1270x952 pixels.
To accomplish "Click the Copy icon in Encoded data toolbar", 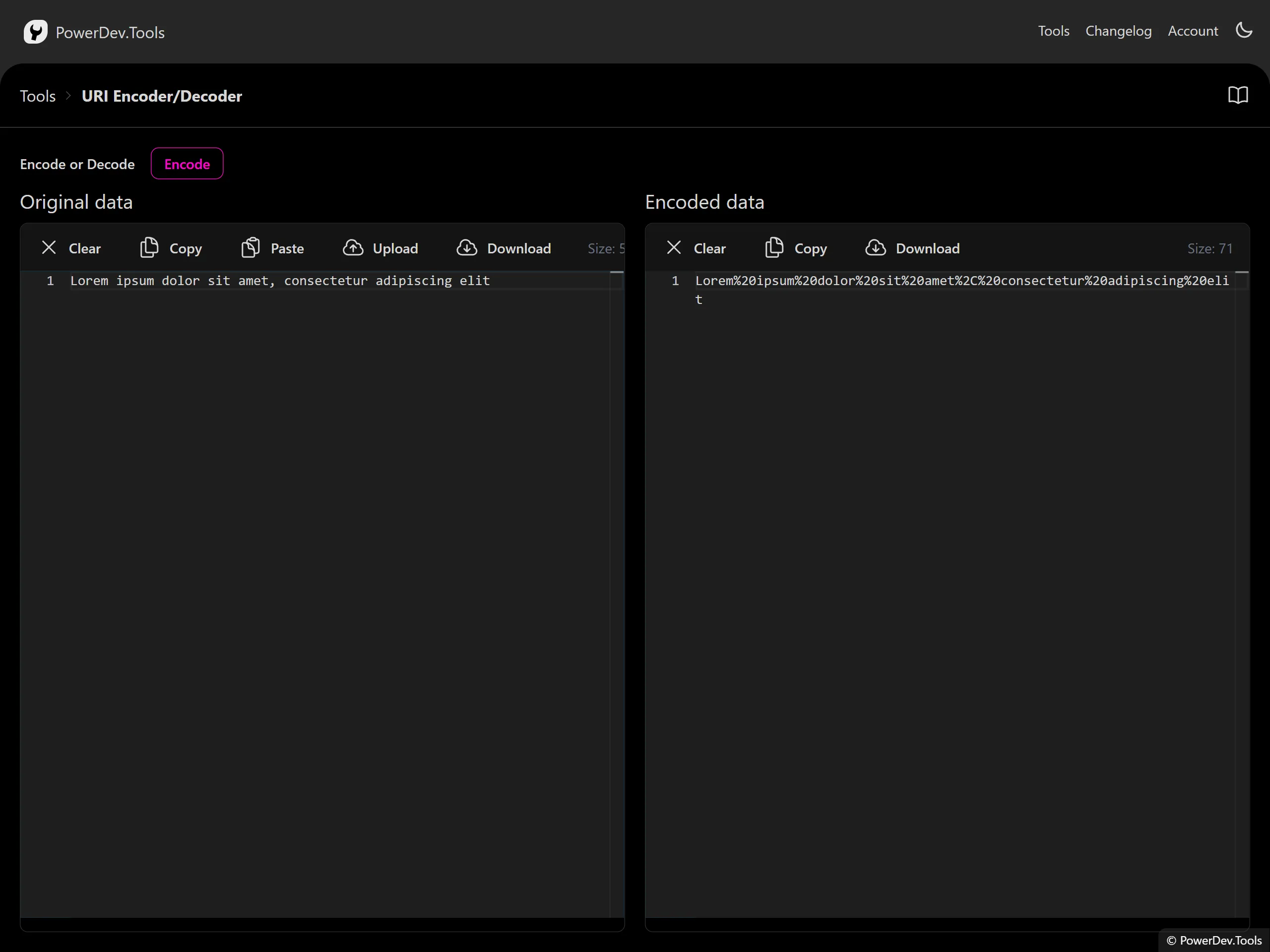I will [774, 248].
